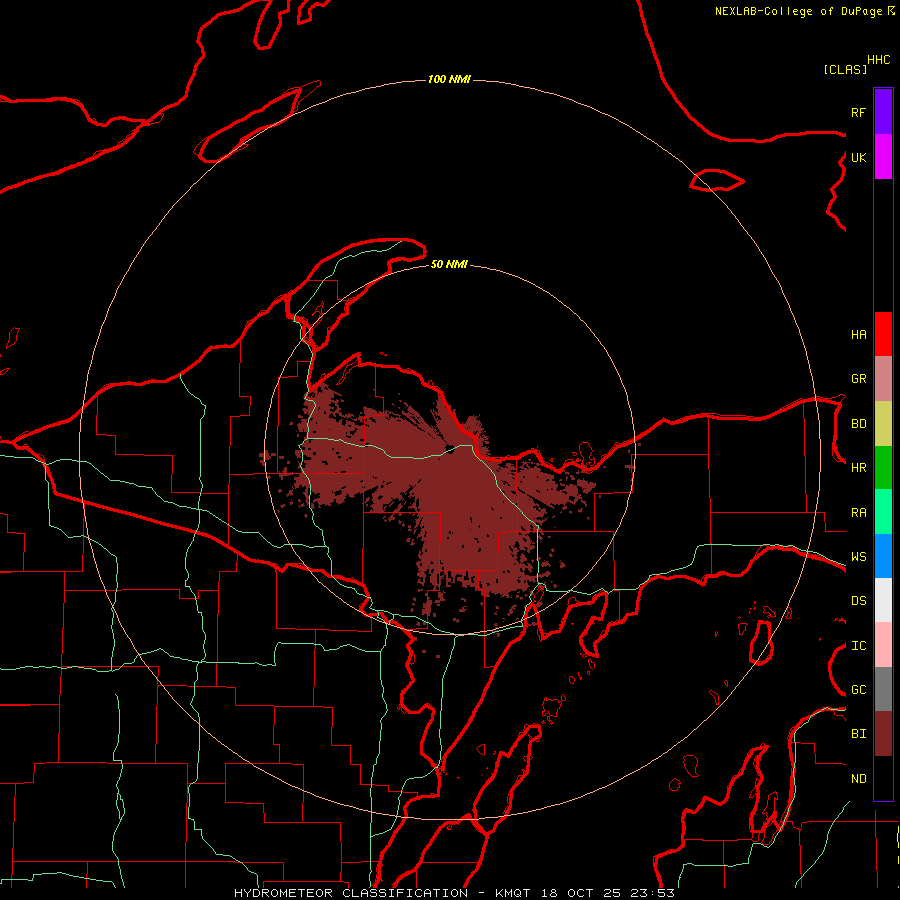The image size is (900, 900).
Task: Click the gray GC legend swatch
Action: [883, 689]
